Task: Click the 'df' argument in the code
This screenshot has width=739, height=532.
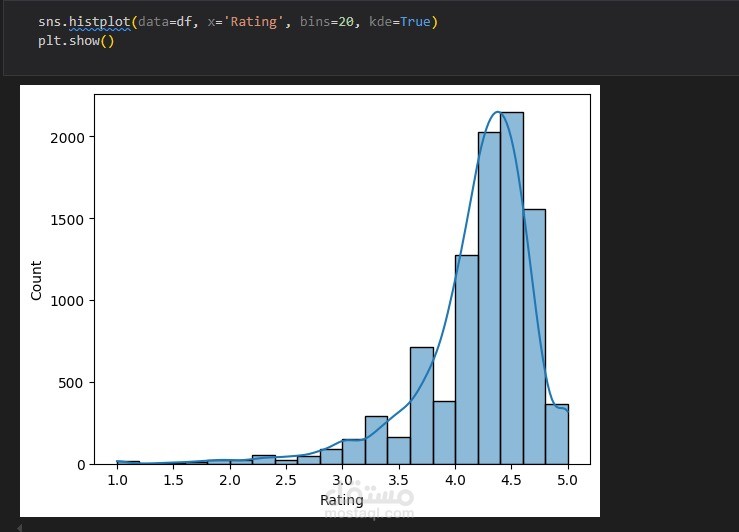Action: [184, 22]
